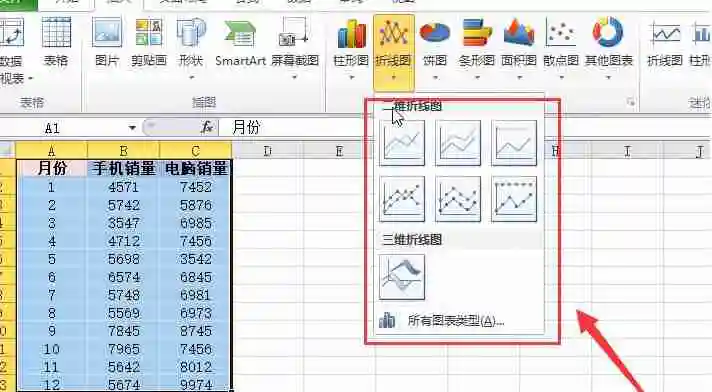Select cell with value 6574
Image resolution: width=712 pixels, height=392 pixels.
124,277
